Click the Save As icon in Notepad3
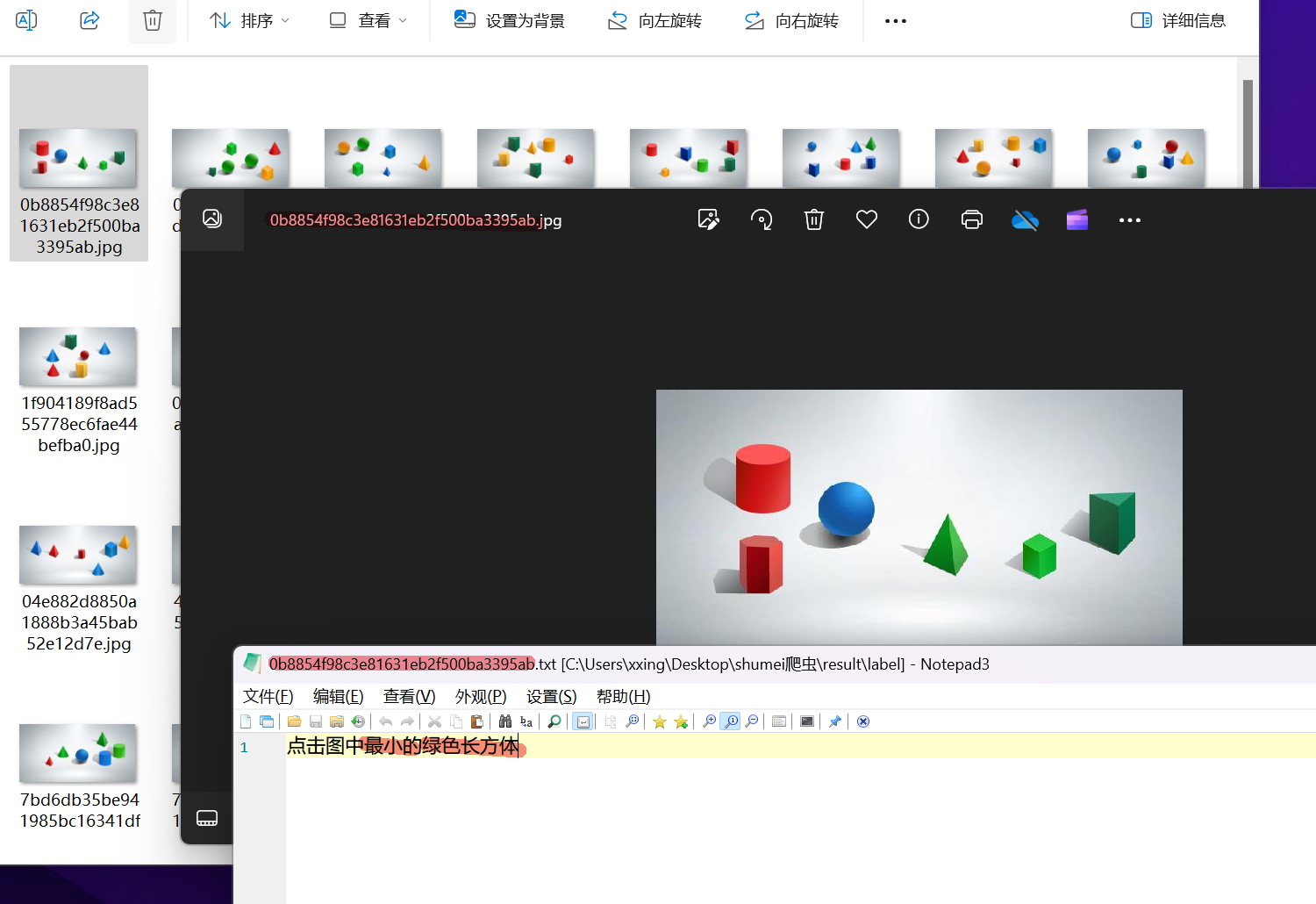The width and height of the screenshot is (1316, 904). [337, 721]
